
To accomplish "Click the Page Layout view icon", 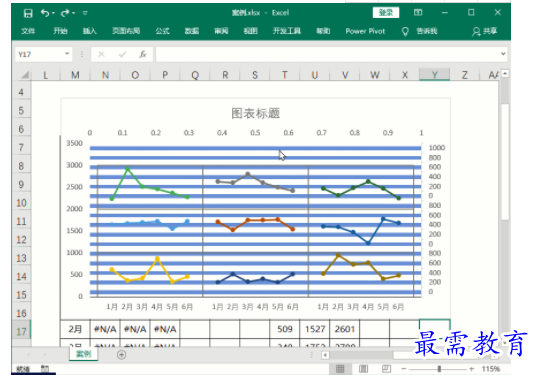I will [363, 369].
